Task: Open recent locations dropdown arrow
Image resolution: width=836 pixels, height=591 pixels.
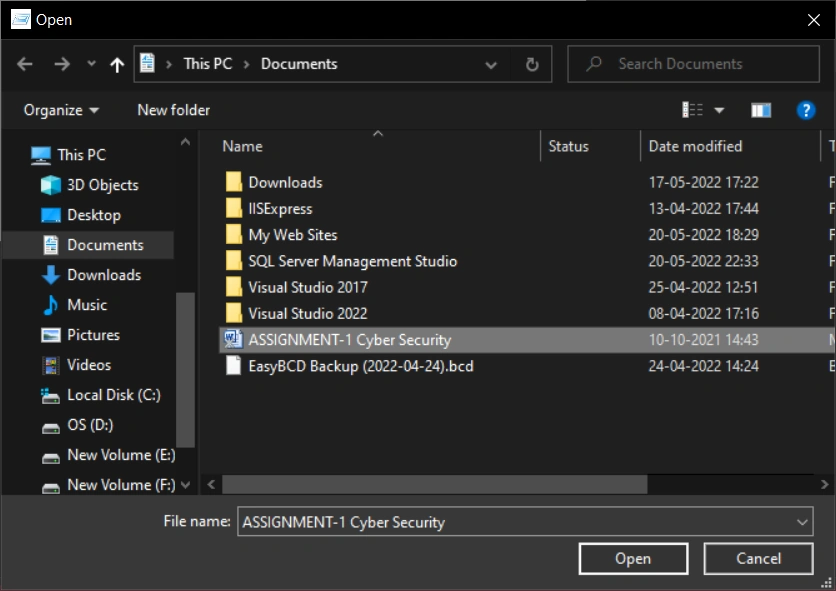Action: tap(91, 64)
